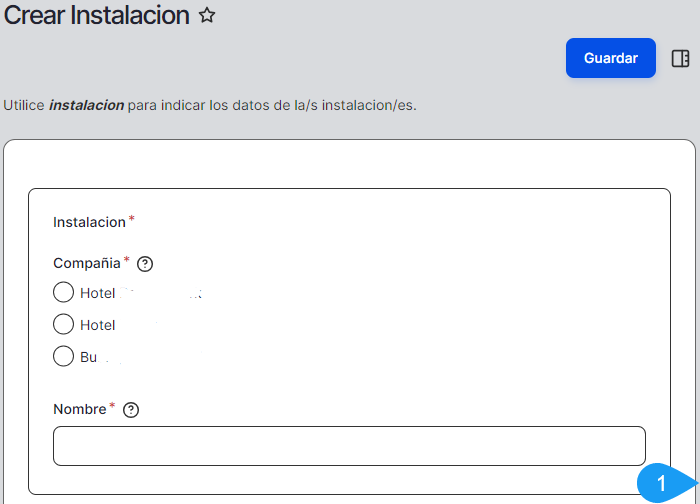Click the red asterisk beside Instalacion
The height and width of the screenshot is (504, 700).
131,220
